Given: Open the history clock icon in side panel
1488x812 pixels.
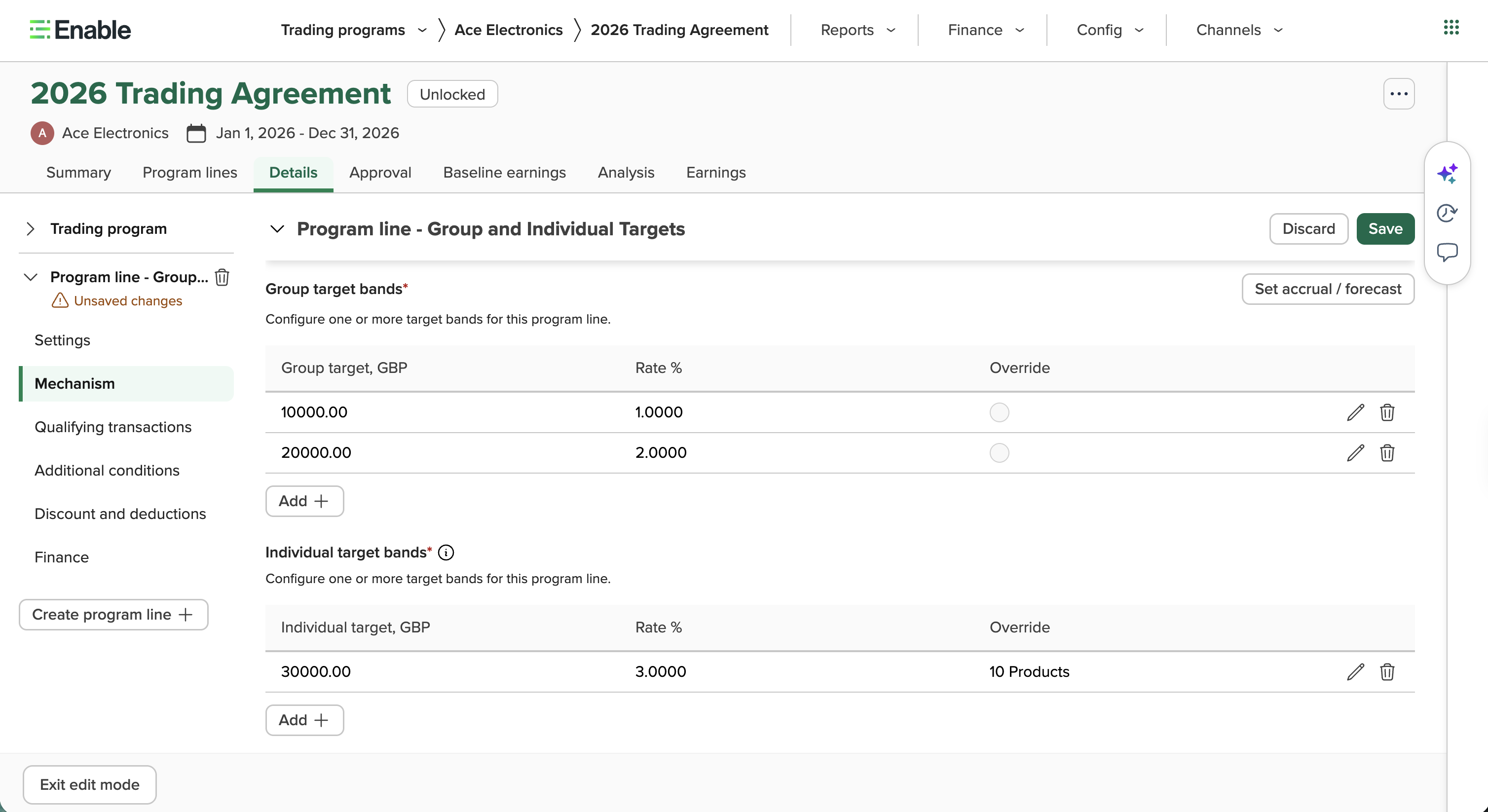Looking at the screenshot, I should coord(1447,213).
